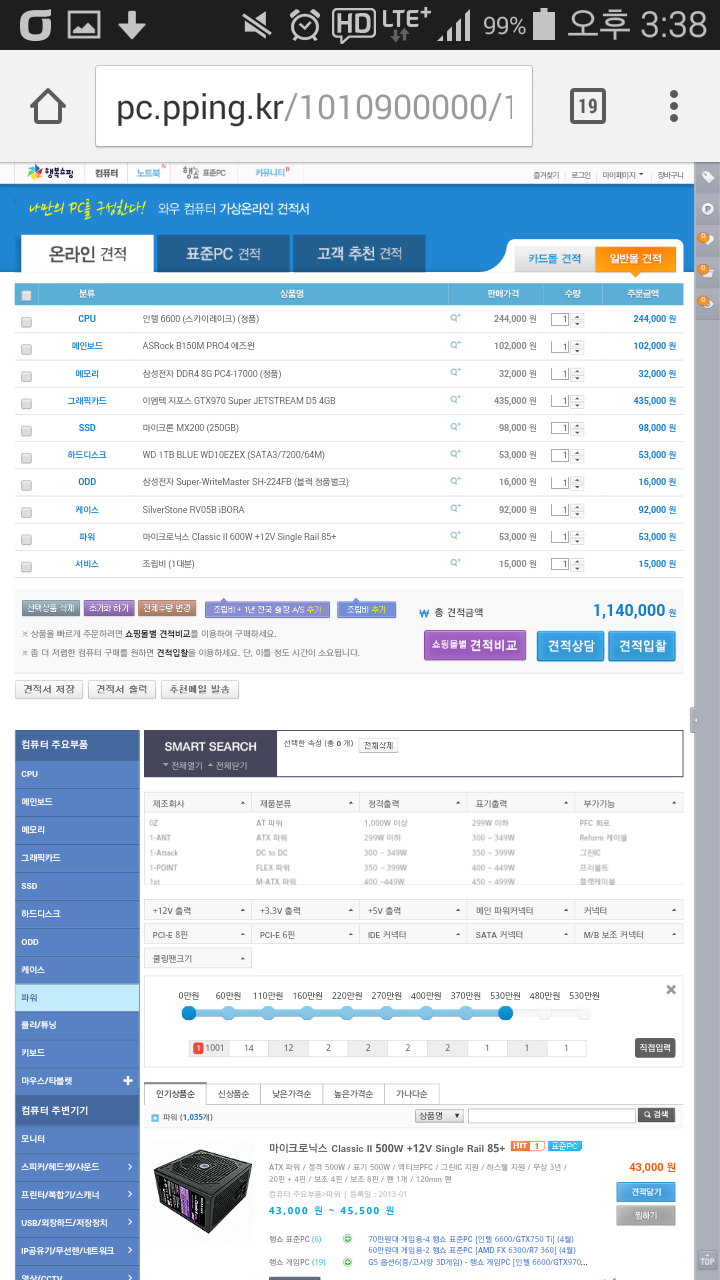
Task: Click the 530만원 price slider handle
Action: point(505,1013)
